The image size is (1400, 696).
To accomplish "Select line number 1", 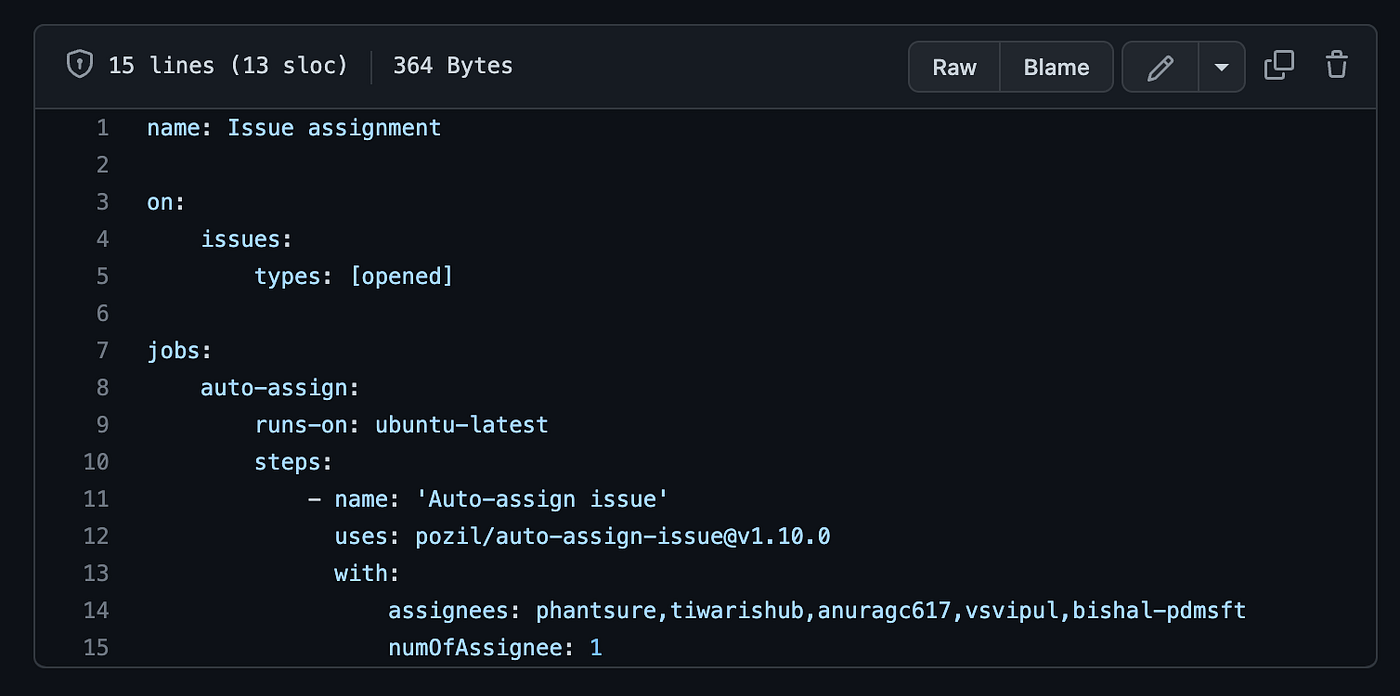I will tap(102, 128).
